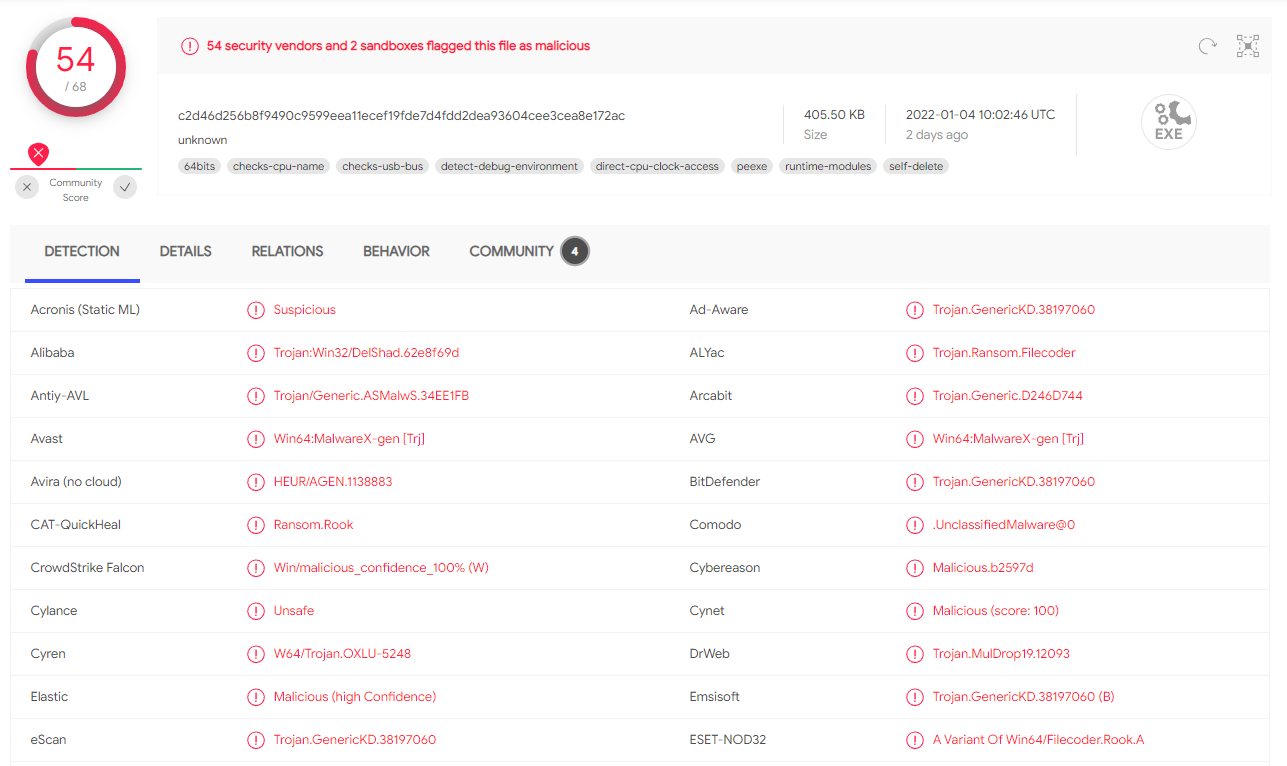The image size is (1287, 766).
Task: Click the 405.50 KB file size
Action: tap(834, 115)
